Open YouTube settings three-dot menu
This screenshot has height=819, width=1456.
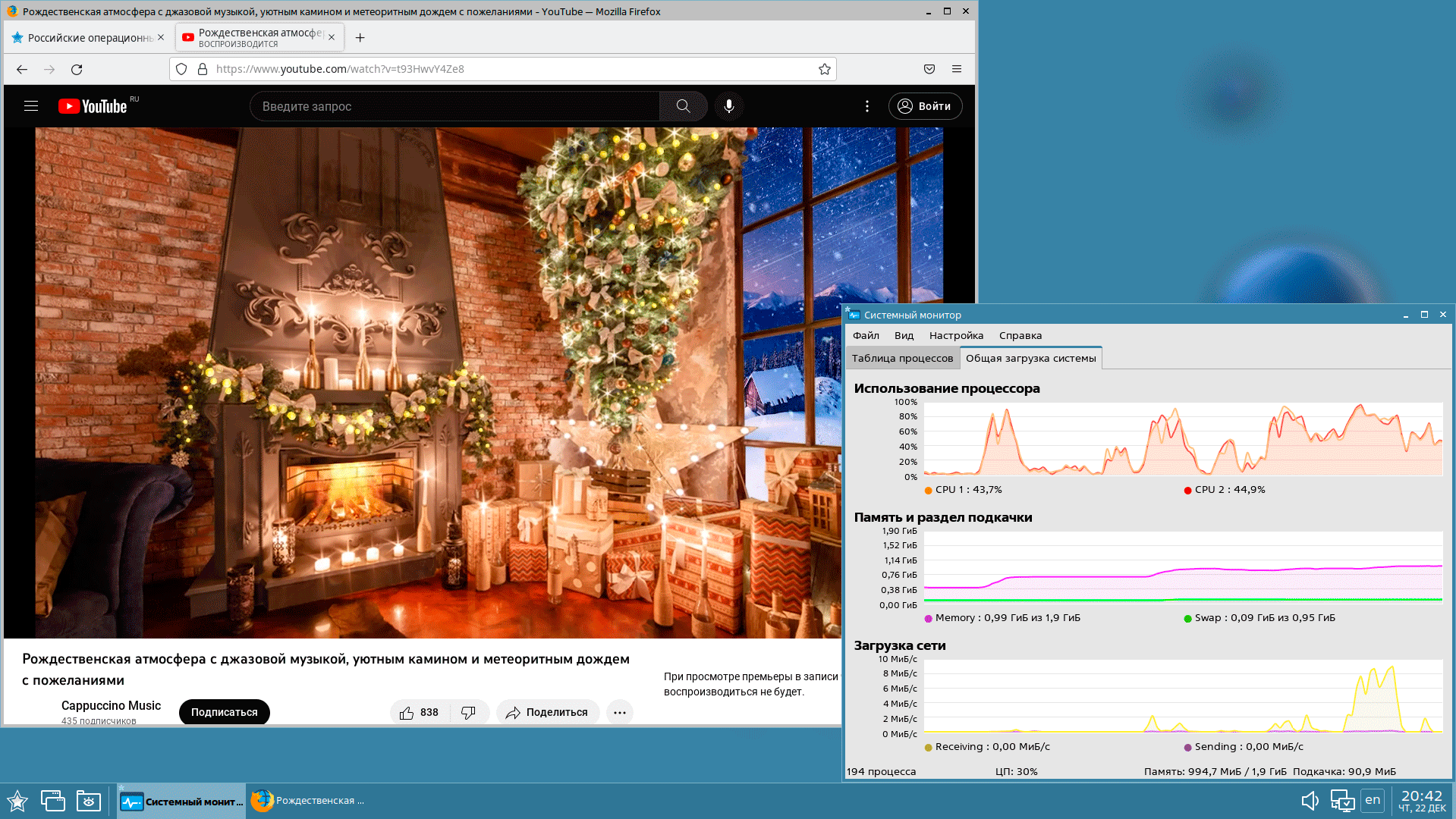point(867,106)
